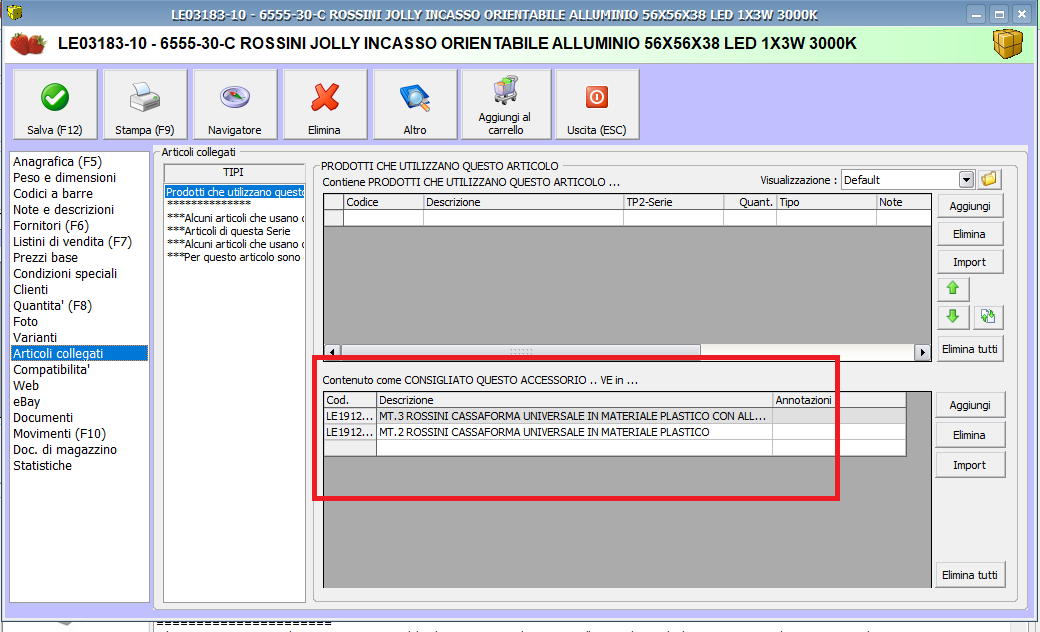
Task: Open Condizioni speciali section
Action: [65, 273]
